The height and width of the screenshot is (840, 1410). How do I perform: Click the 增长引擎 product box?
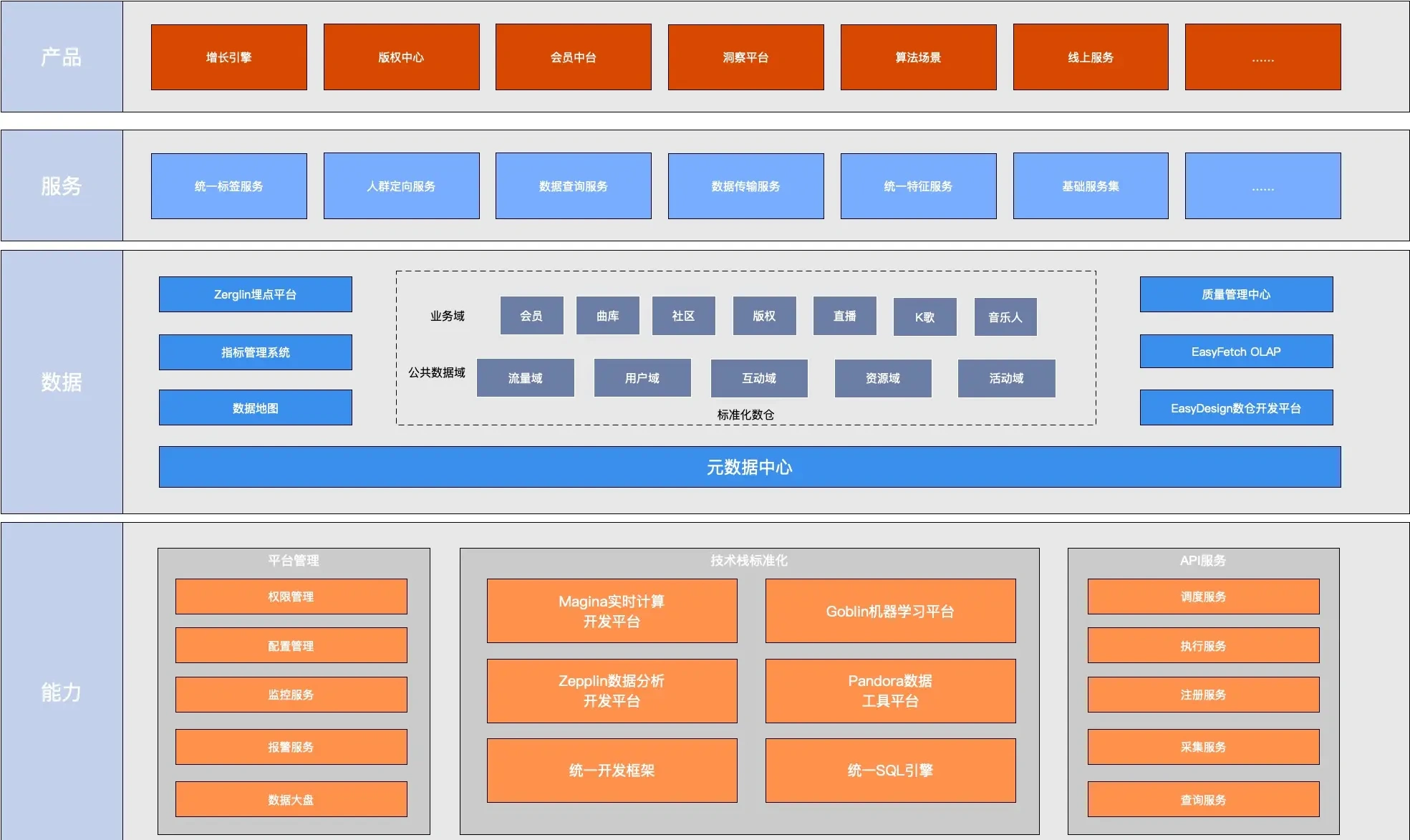[x=228, y=57]
